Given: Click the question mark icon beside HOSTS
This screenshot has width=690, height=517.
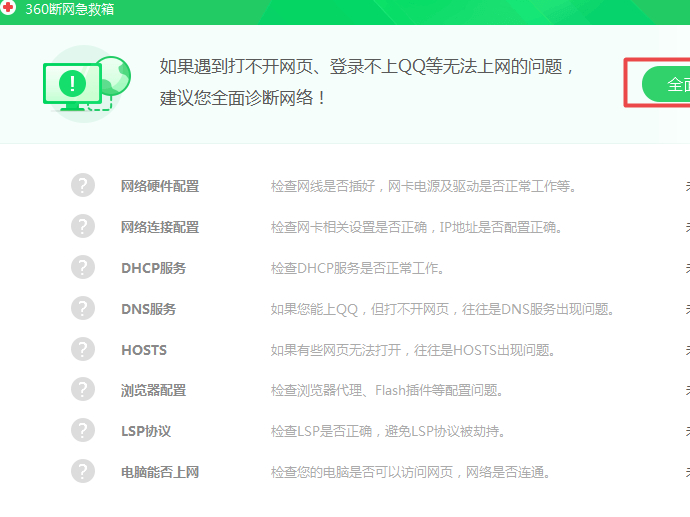Looking at the screenshot, I should tap(83, 349).
